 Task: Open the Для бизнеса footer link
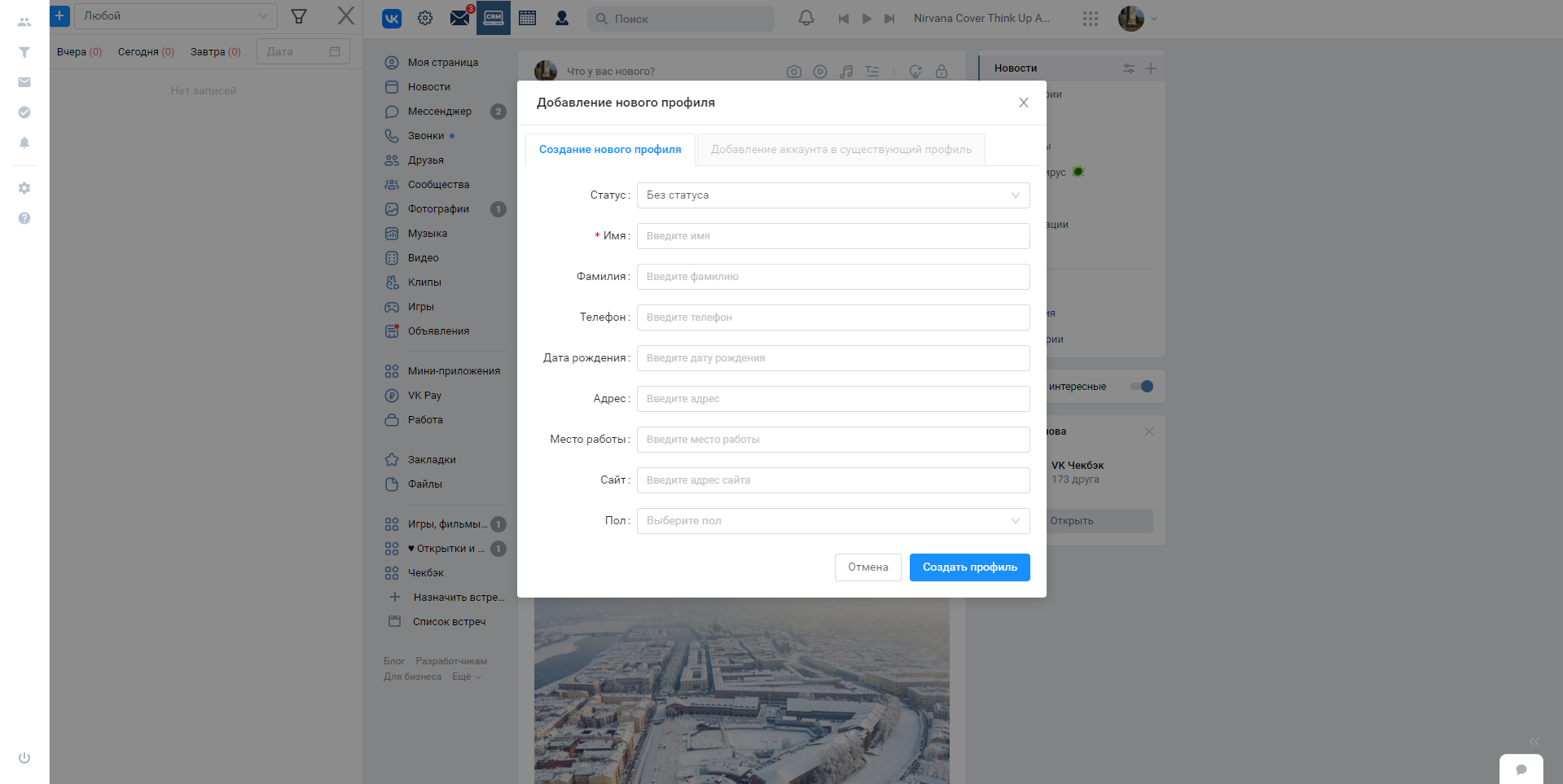(413, 677)
